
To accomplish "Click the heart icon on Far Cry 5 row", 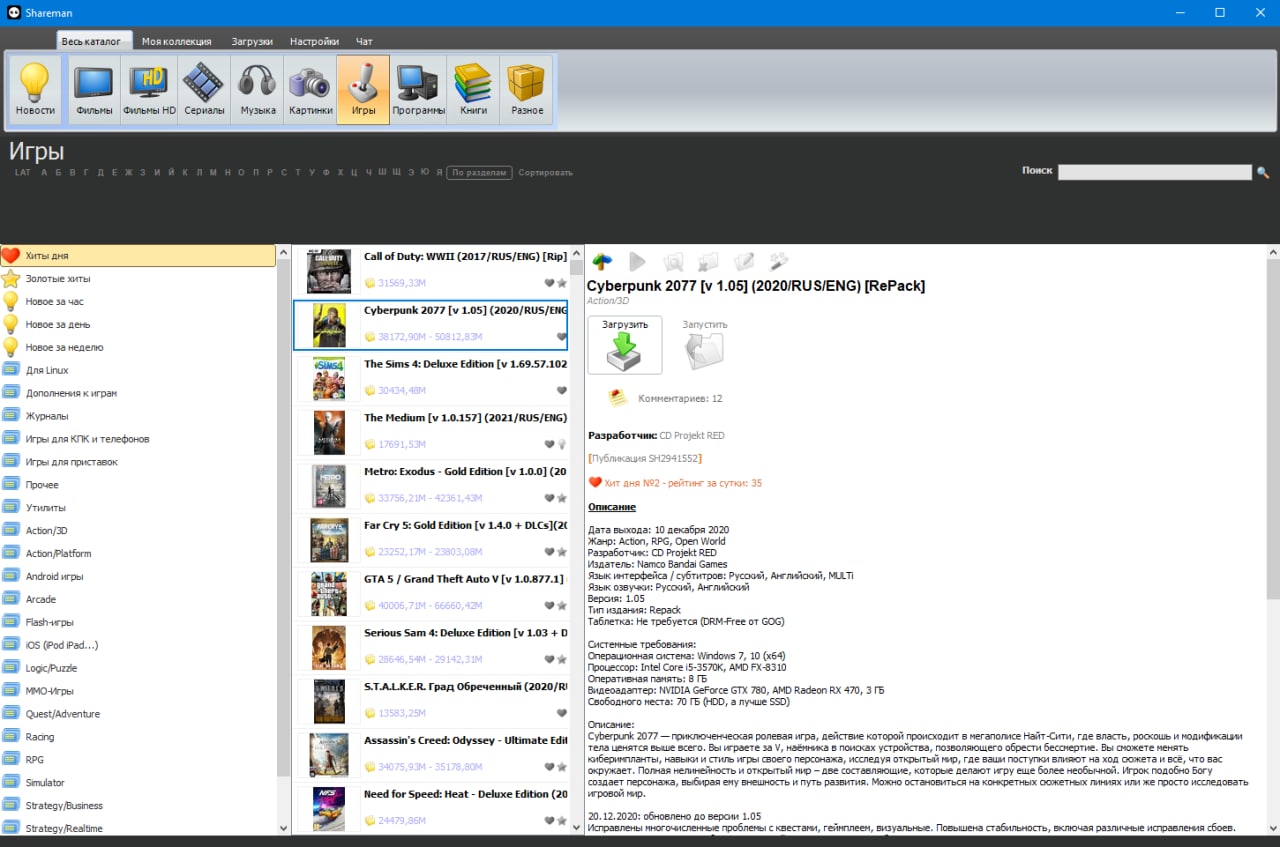I will 550,551.
